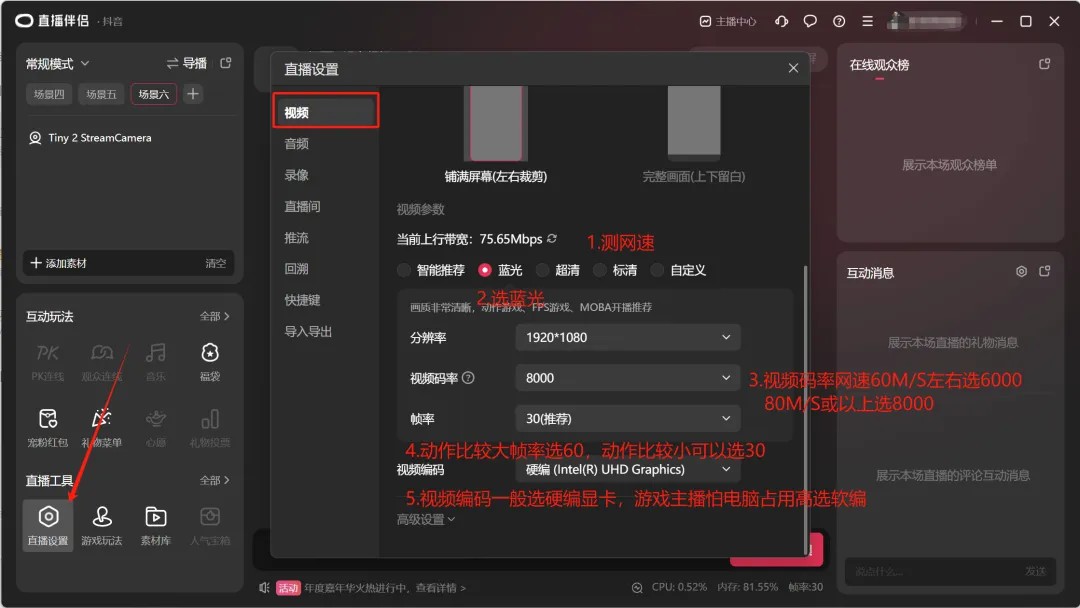Click settings dialog vertical scrollbar
The height and width of the screenshot is (608, 1080).
(x=805, y=400)
